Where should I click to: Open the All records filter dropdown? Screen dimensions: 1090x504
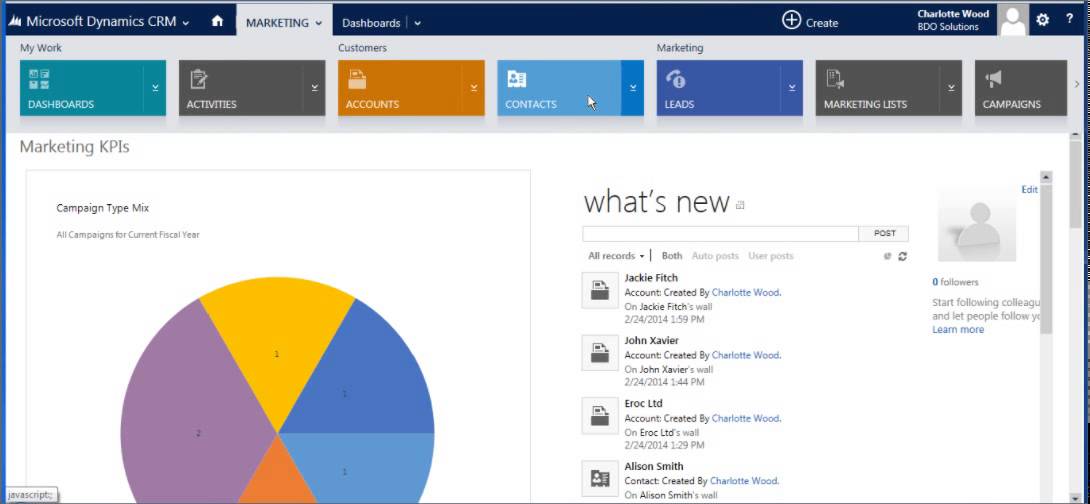point(616,256)
